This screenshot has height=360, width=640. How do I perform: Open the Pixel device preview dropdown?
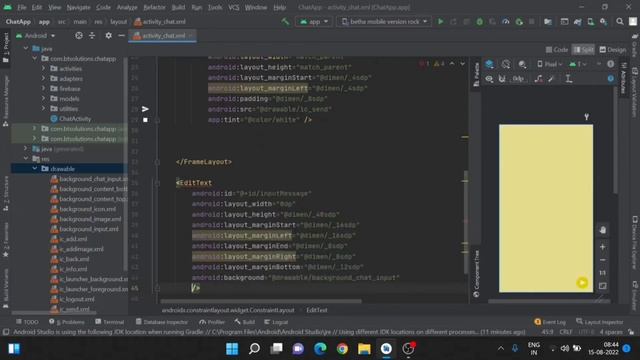549,64
